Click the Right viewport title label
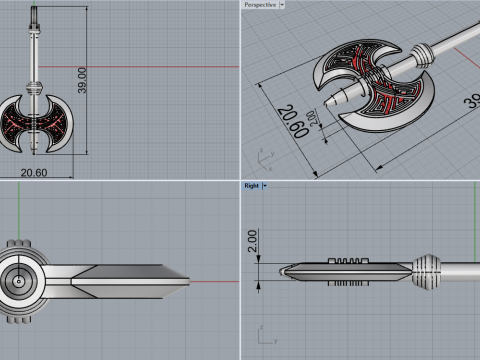 (251, 186)
